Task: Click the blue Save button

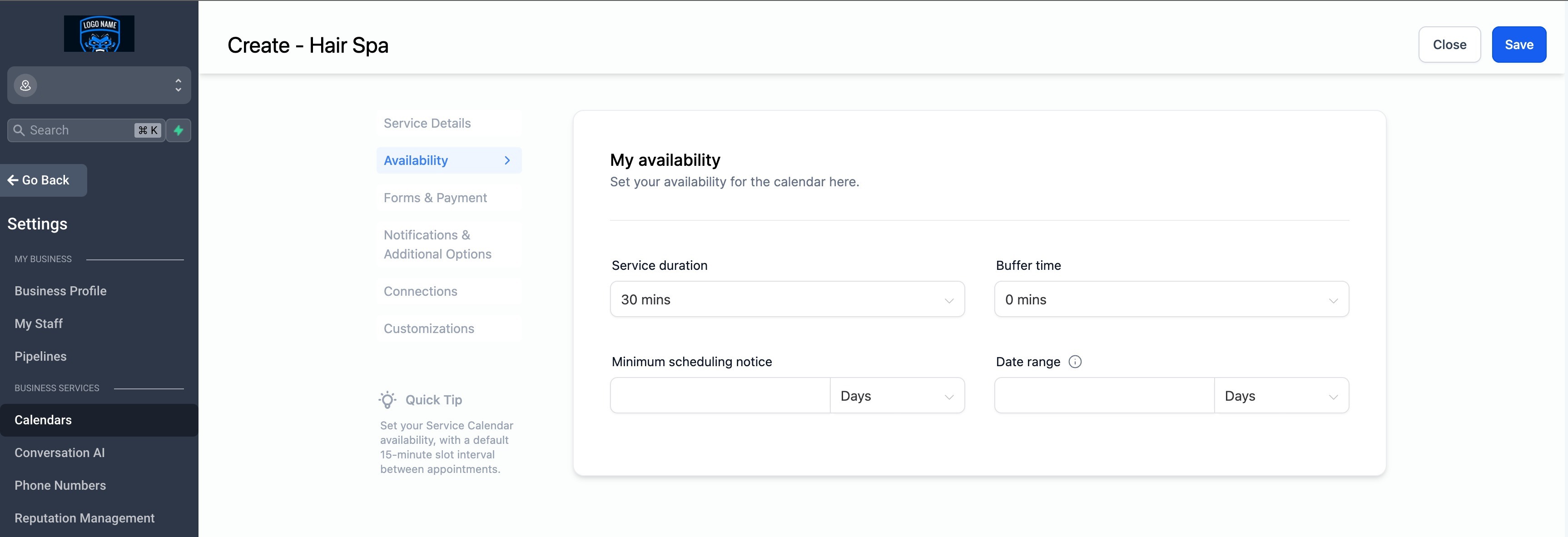Action: 1518,45
